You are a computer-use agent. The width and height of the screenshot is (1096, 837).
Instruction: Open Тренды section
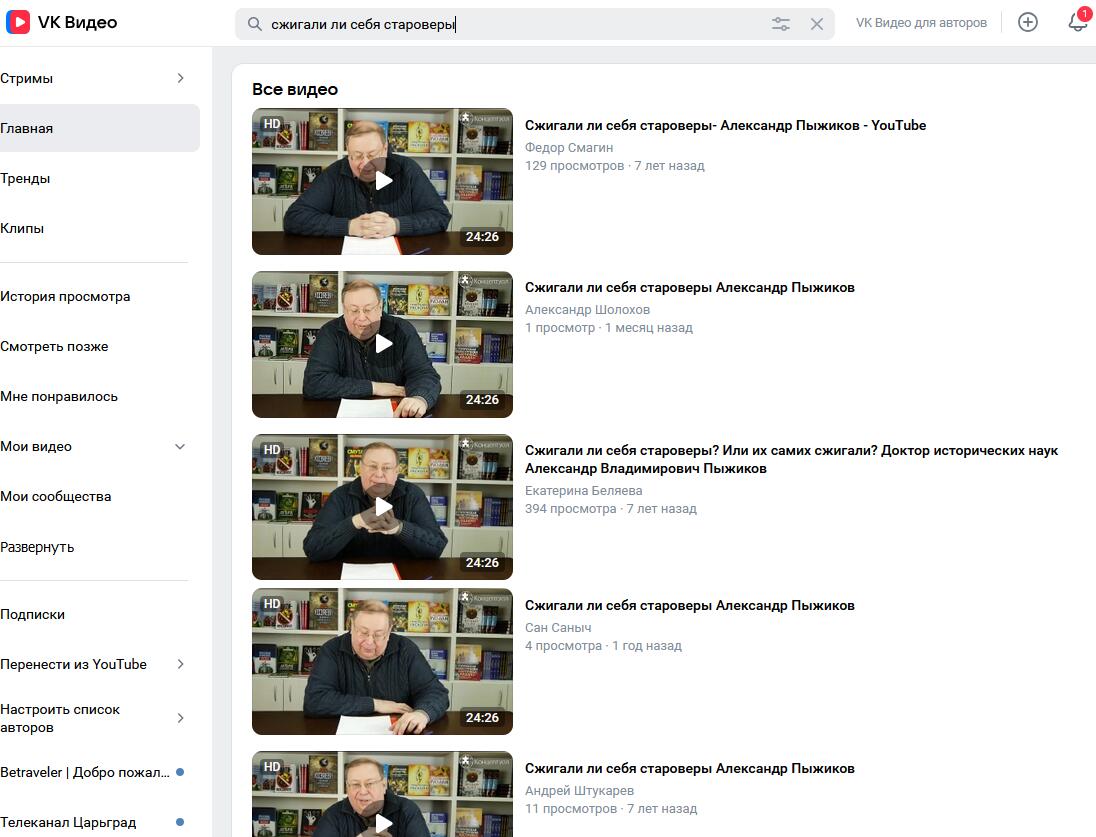coord(25,178)
